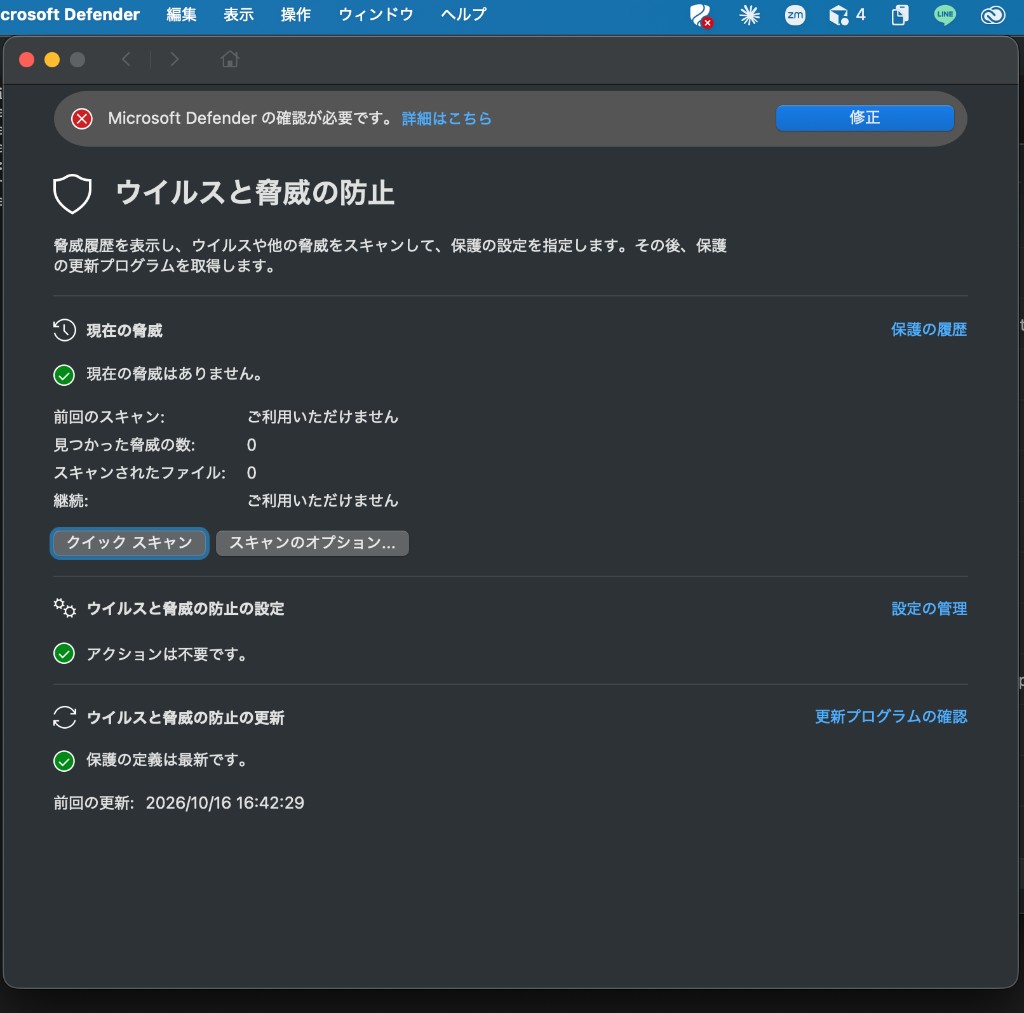
Task: Click refresh icon by ウイルスと脅威の防止の更新
Action: click(x=65, y=717)
